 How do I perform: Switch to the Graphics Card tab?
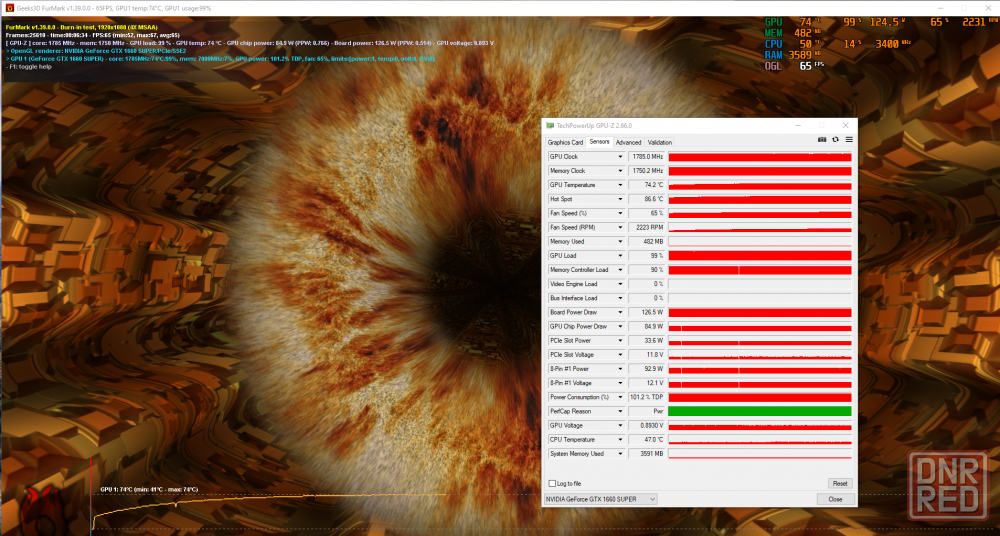point(565,142)
